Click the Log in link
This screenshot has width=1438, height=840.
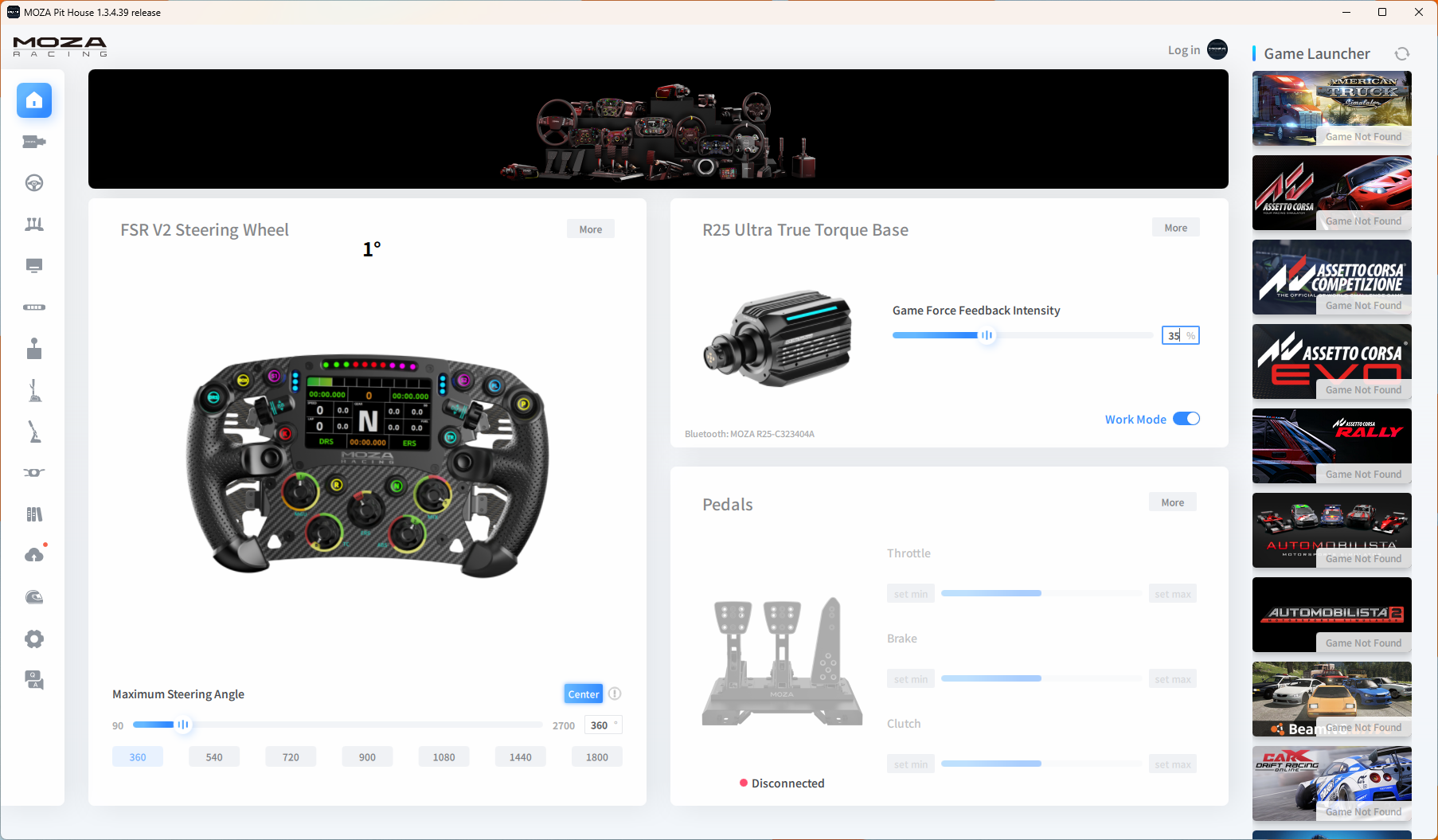(x=1183, y=50)
